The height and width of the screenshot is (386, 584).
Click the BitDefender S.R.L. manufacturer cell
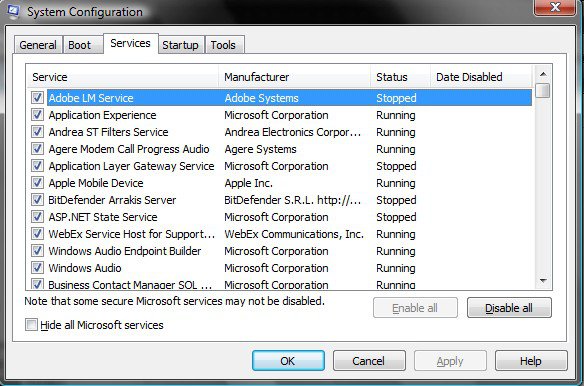click(x=293, y=200)
